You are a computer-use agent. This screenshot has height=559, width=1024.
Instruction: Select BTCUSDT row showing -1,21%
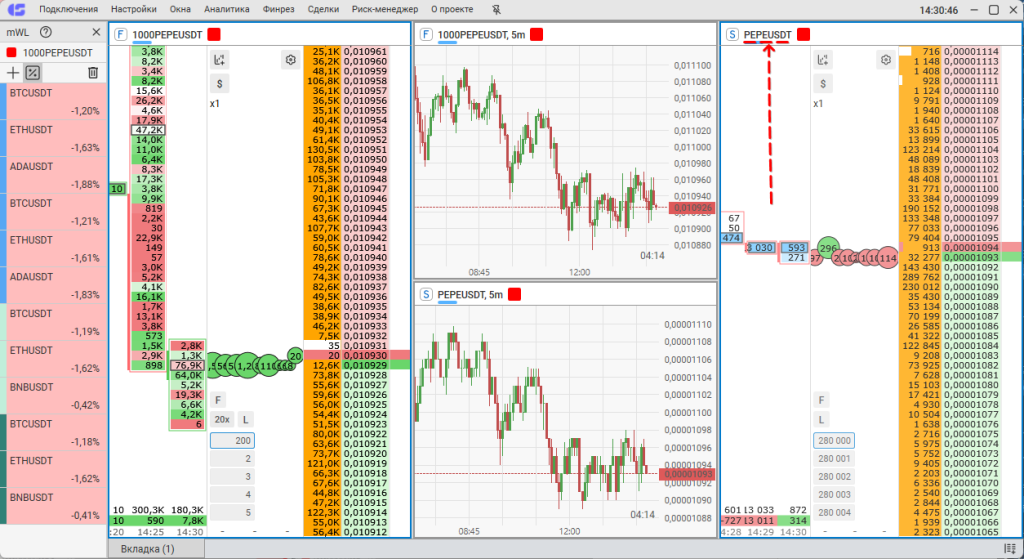coord(56,212)
